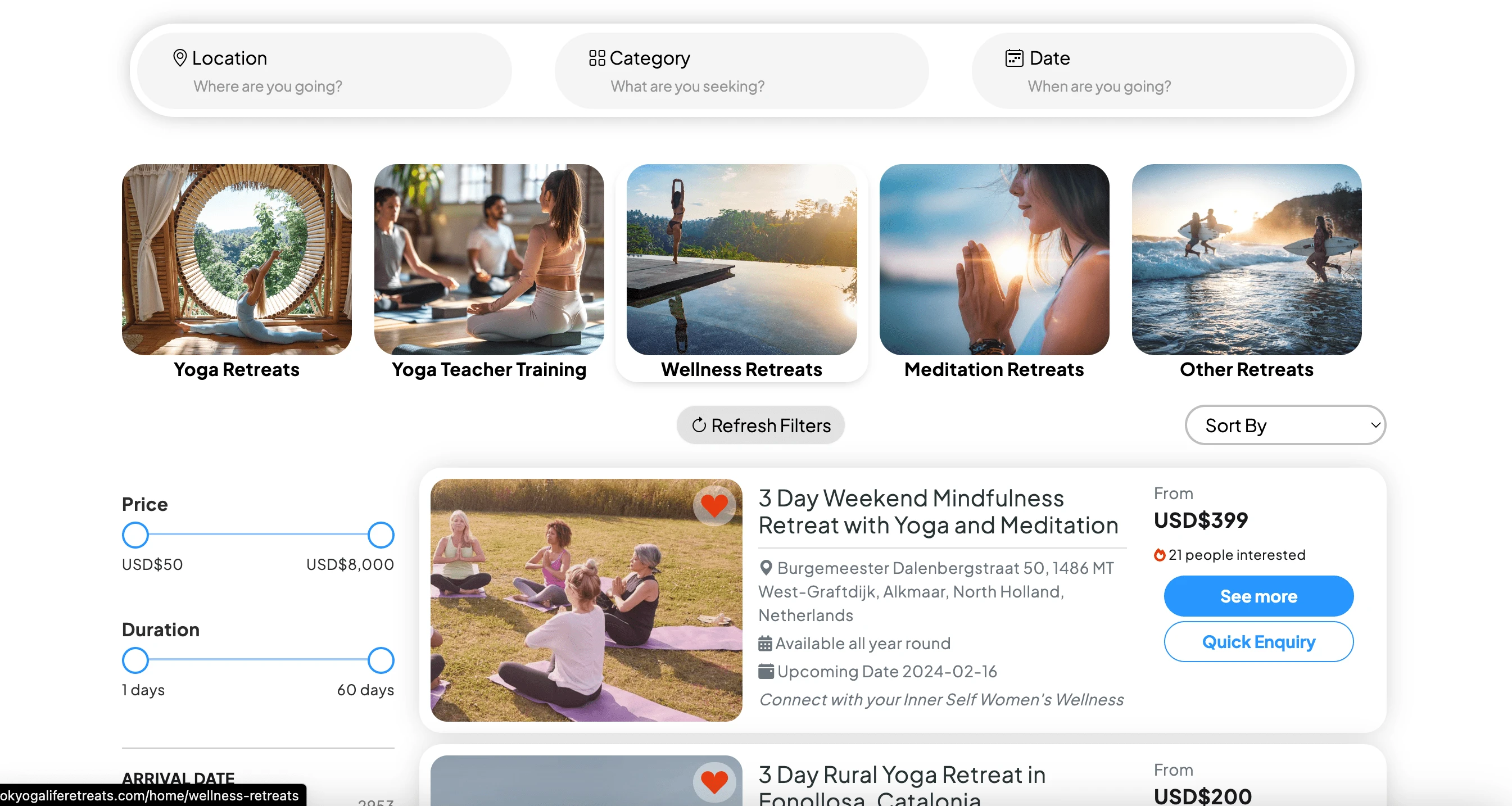Toggle favorite heart on Rural Yoga Retreat card
Image resolution: width=1512 pixels, height=806 pixels.
714,781
